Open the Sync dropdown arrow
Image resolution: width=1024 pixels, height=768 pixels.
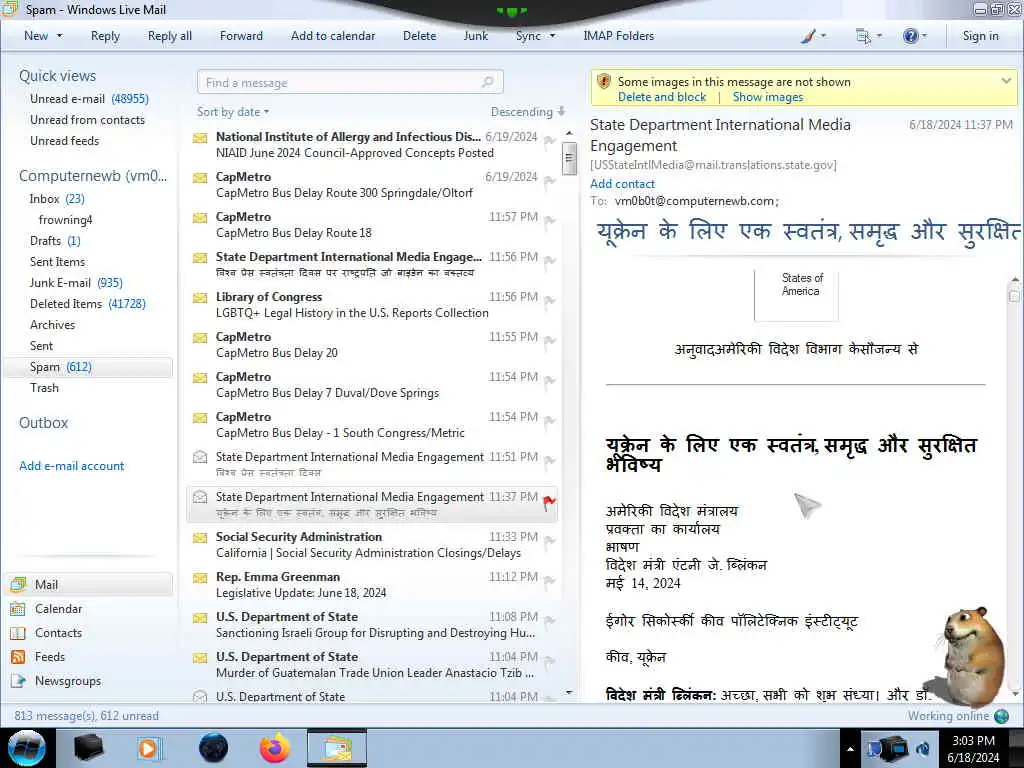coord(552,37)
